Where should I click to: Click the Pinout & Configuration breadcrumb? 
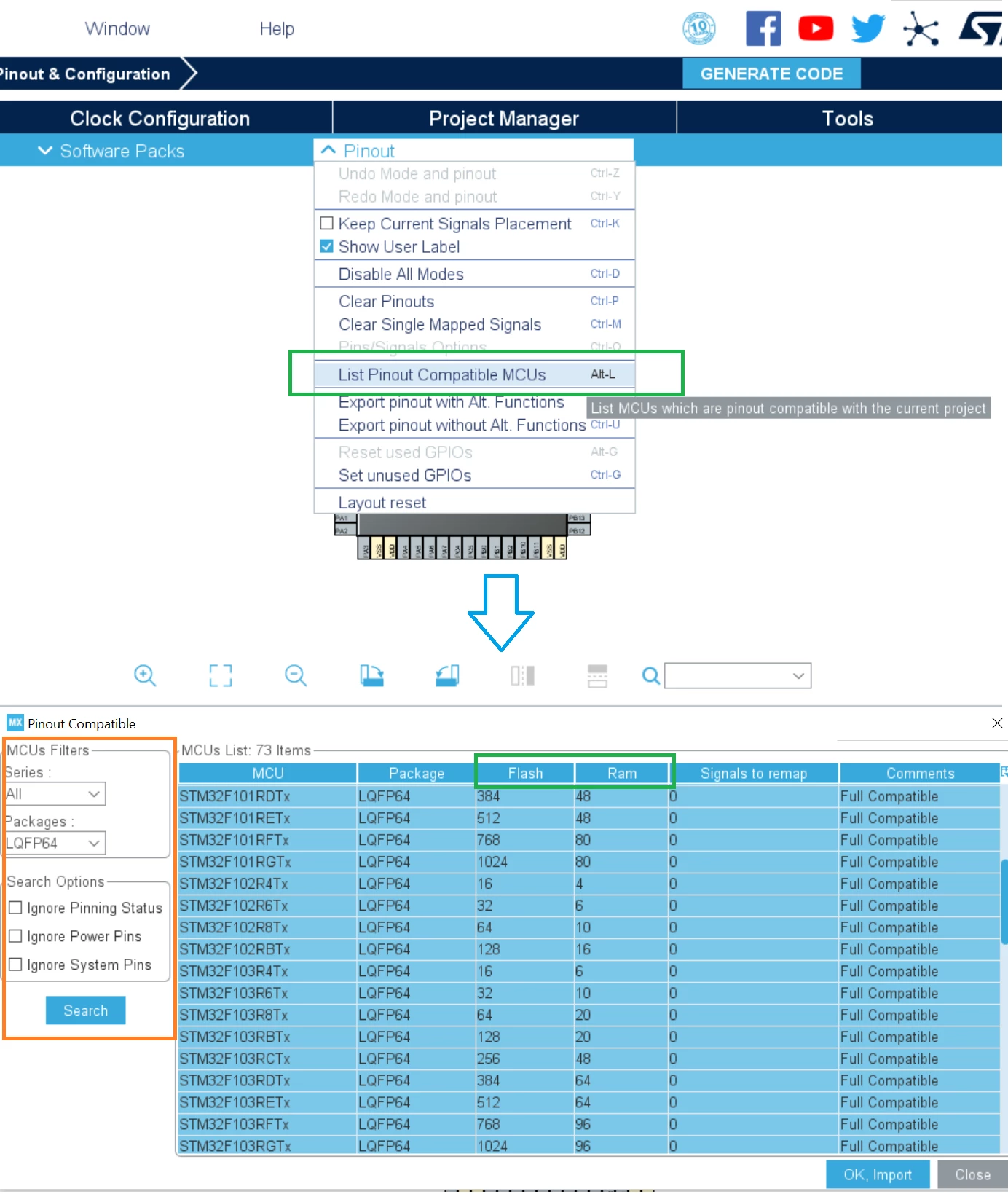click(85, 74)
